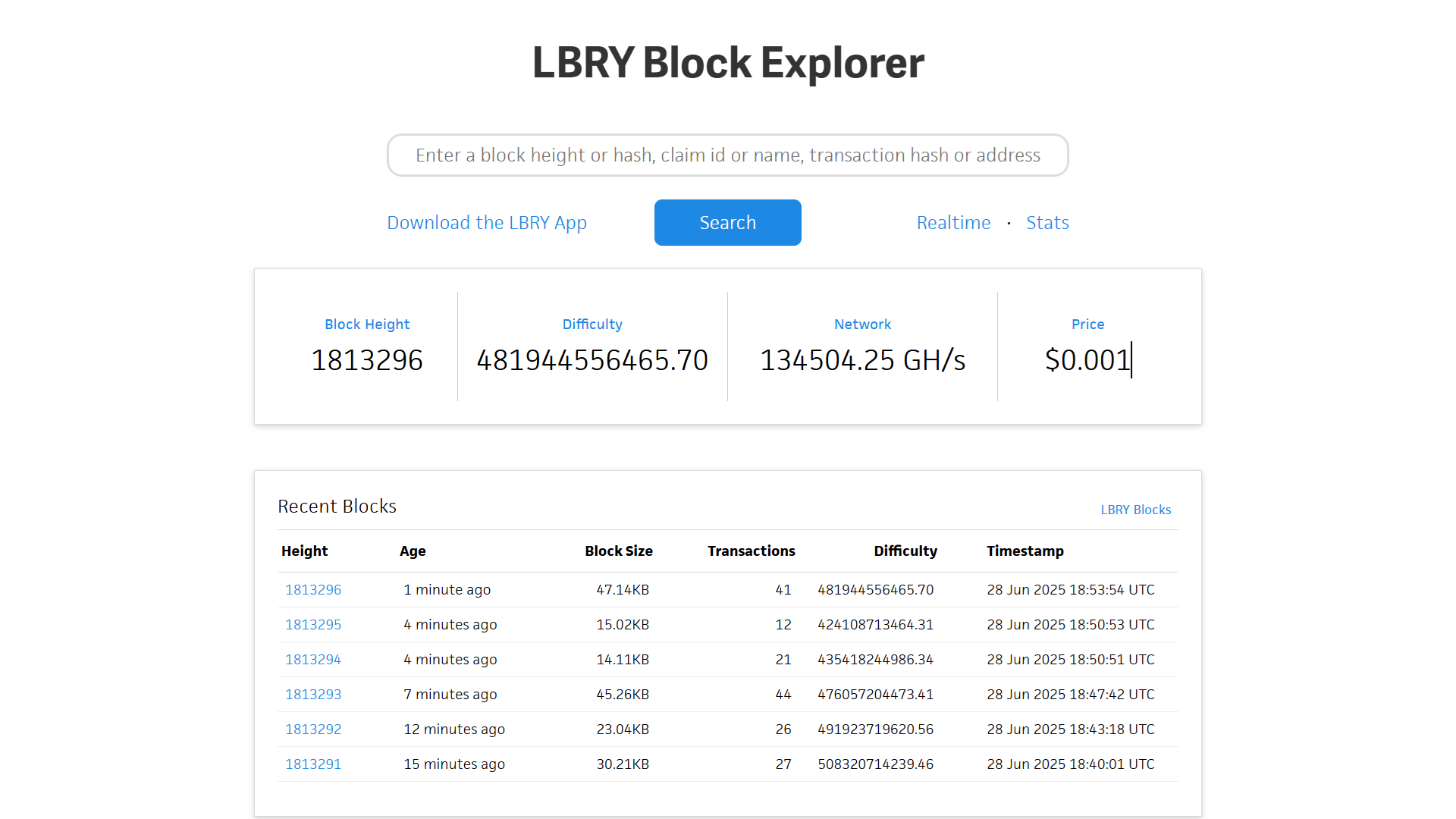Click the Difficulty stat value 481944556465.70
Image resolution: width=1456 pixels, height=819 pixels.
[x=592, y=360]
